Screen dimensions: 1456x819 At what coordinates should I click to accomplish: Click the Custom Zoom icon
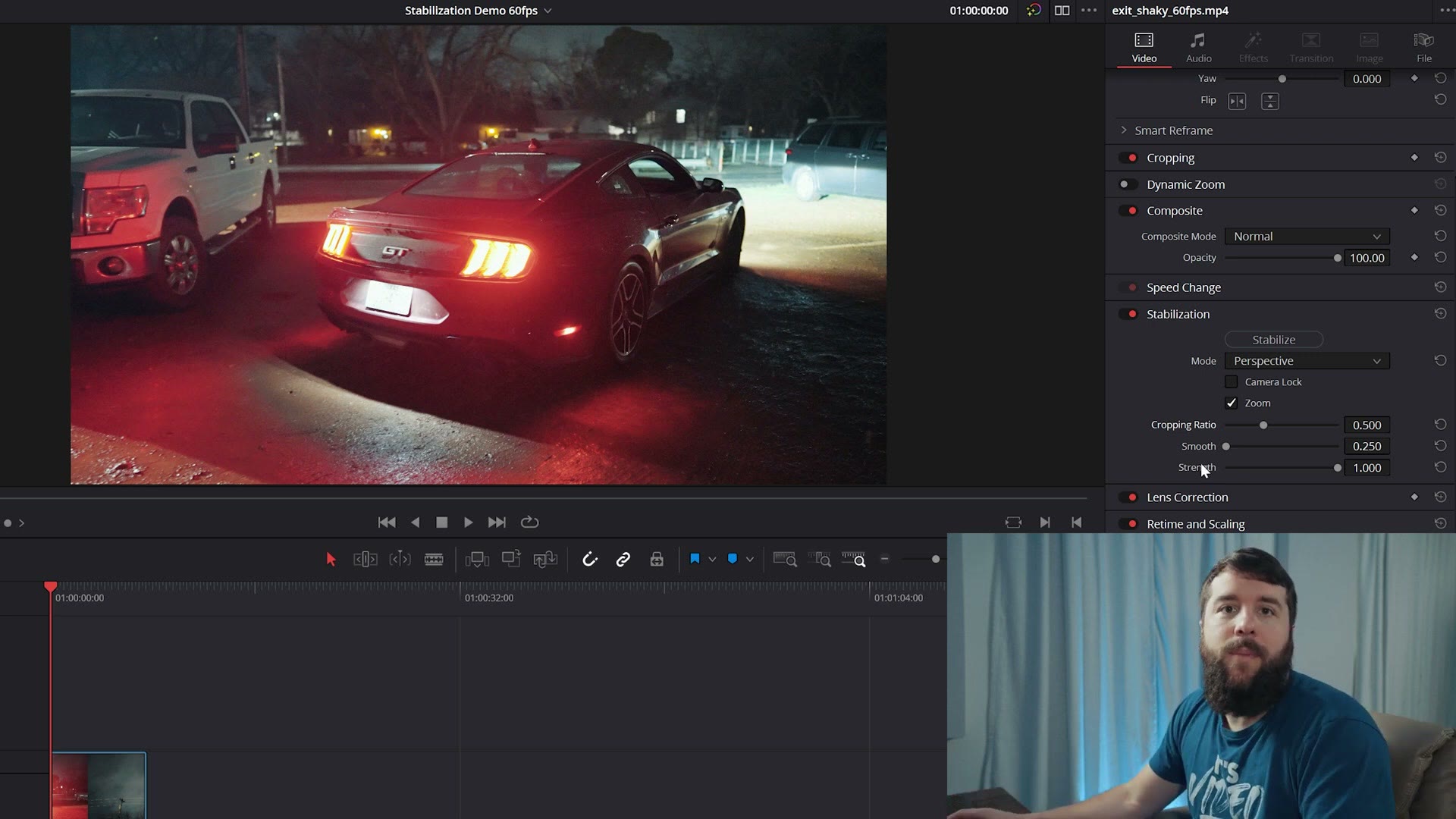coord(854,560)
